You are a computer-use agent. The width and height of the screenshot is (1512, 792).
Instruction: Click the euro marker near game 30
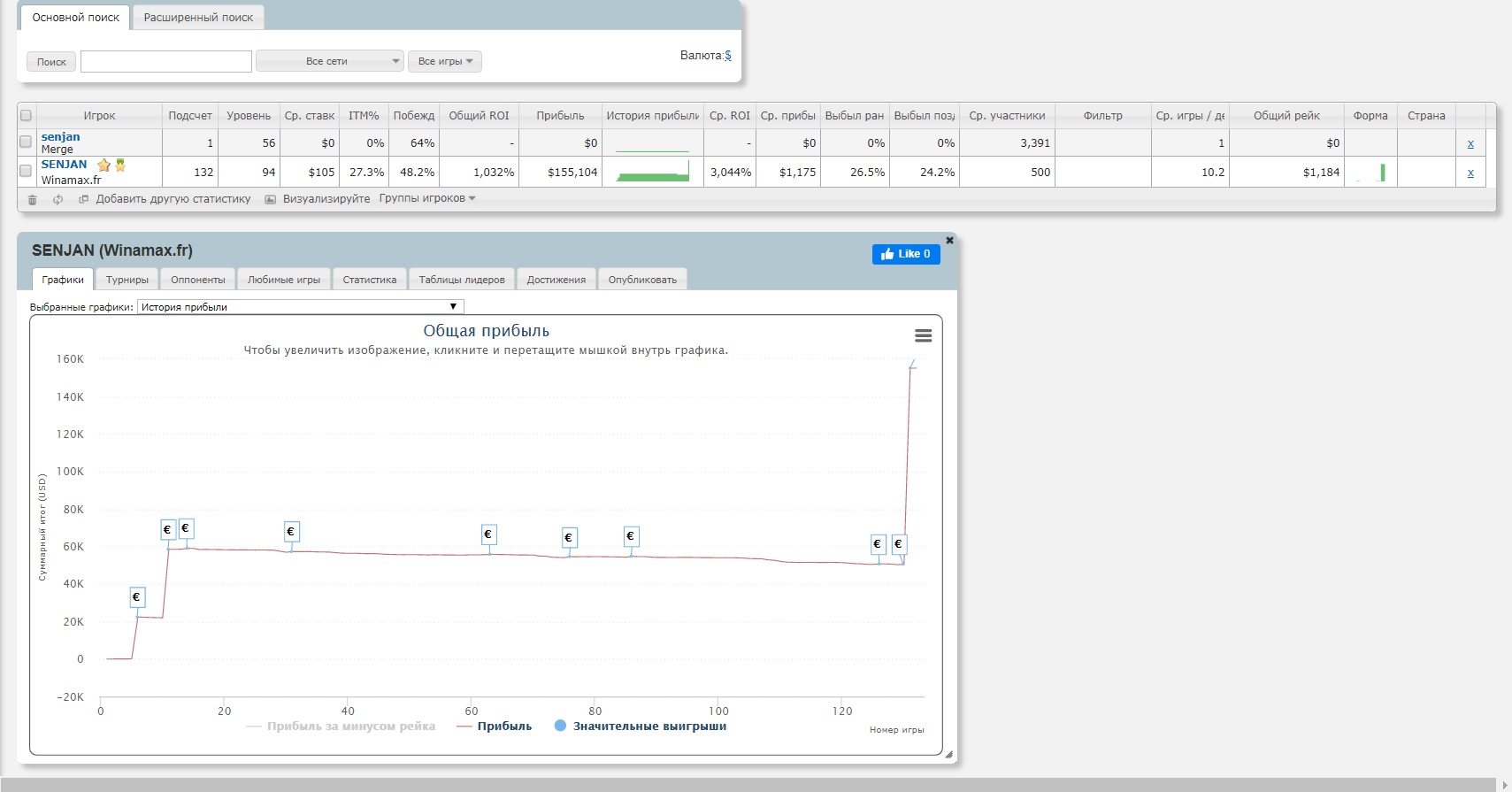[x=290, y=532]
